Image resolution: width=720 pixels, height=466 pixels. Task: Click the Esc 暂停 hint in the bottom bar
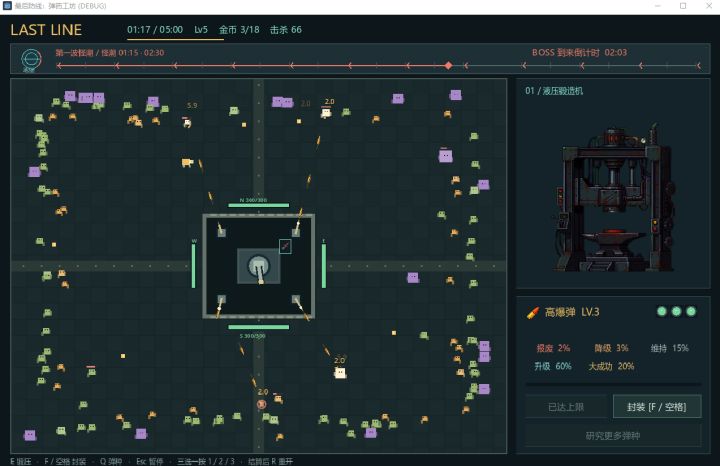coord(150,461)
